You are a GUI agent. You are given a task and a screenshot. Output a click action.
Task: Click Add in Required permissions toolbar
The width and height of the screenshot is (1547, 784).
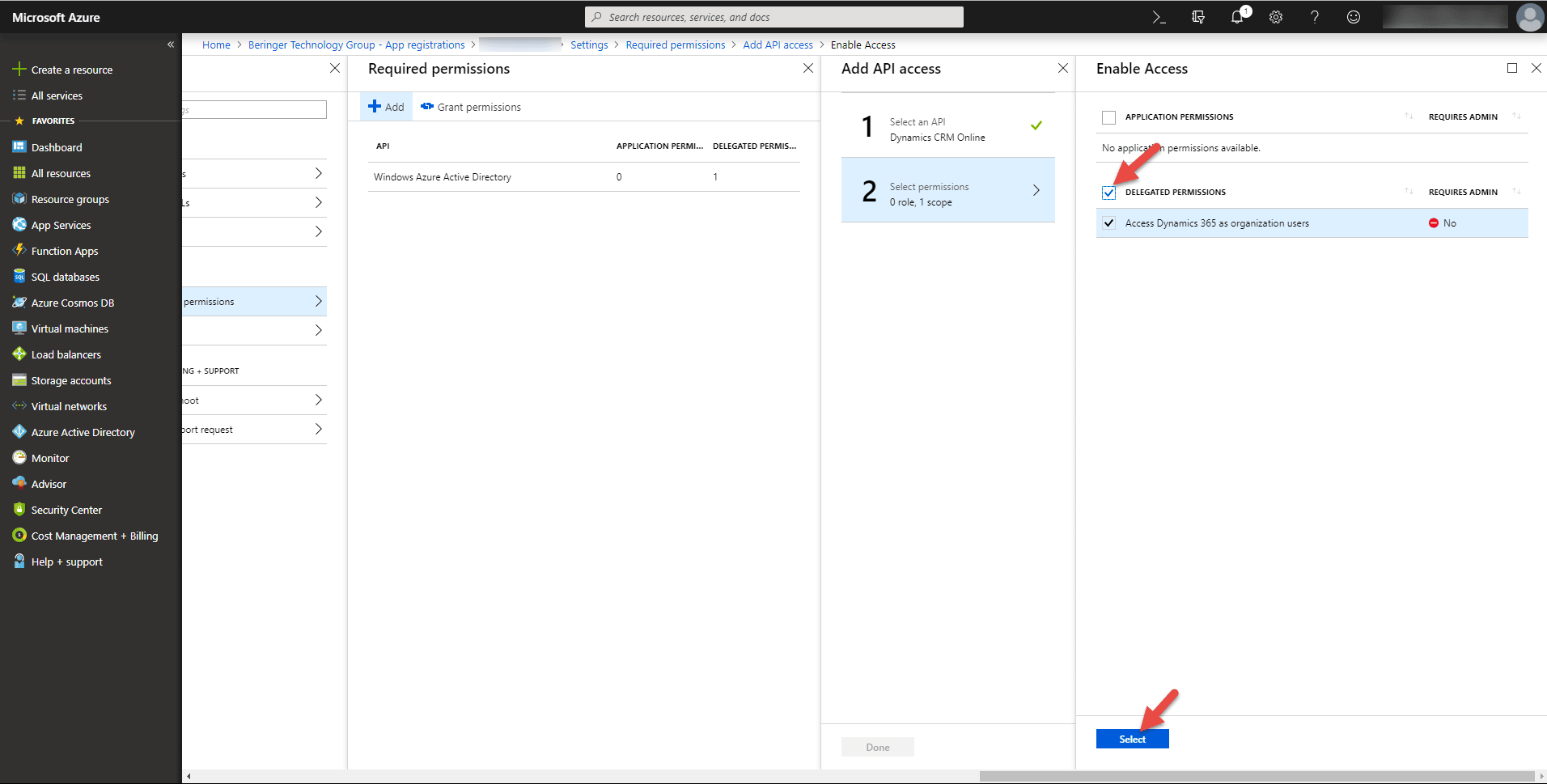pos(386,107)
